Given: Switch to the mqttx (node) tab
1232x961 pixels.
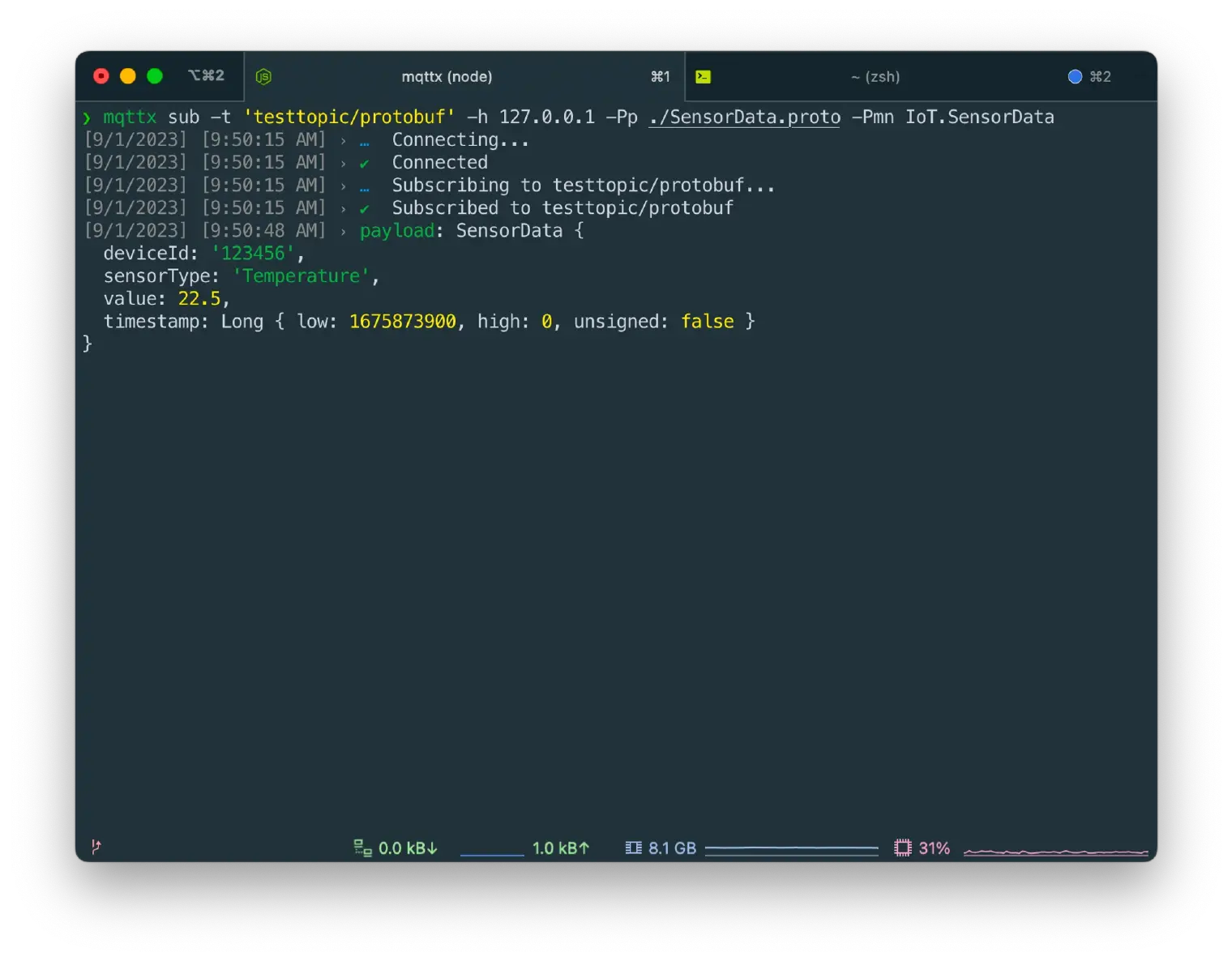Looking at the screenshot, I should (x=464, y=76).
